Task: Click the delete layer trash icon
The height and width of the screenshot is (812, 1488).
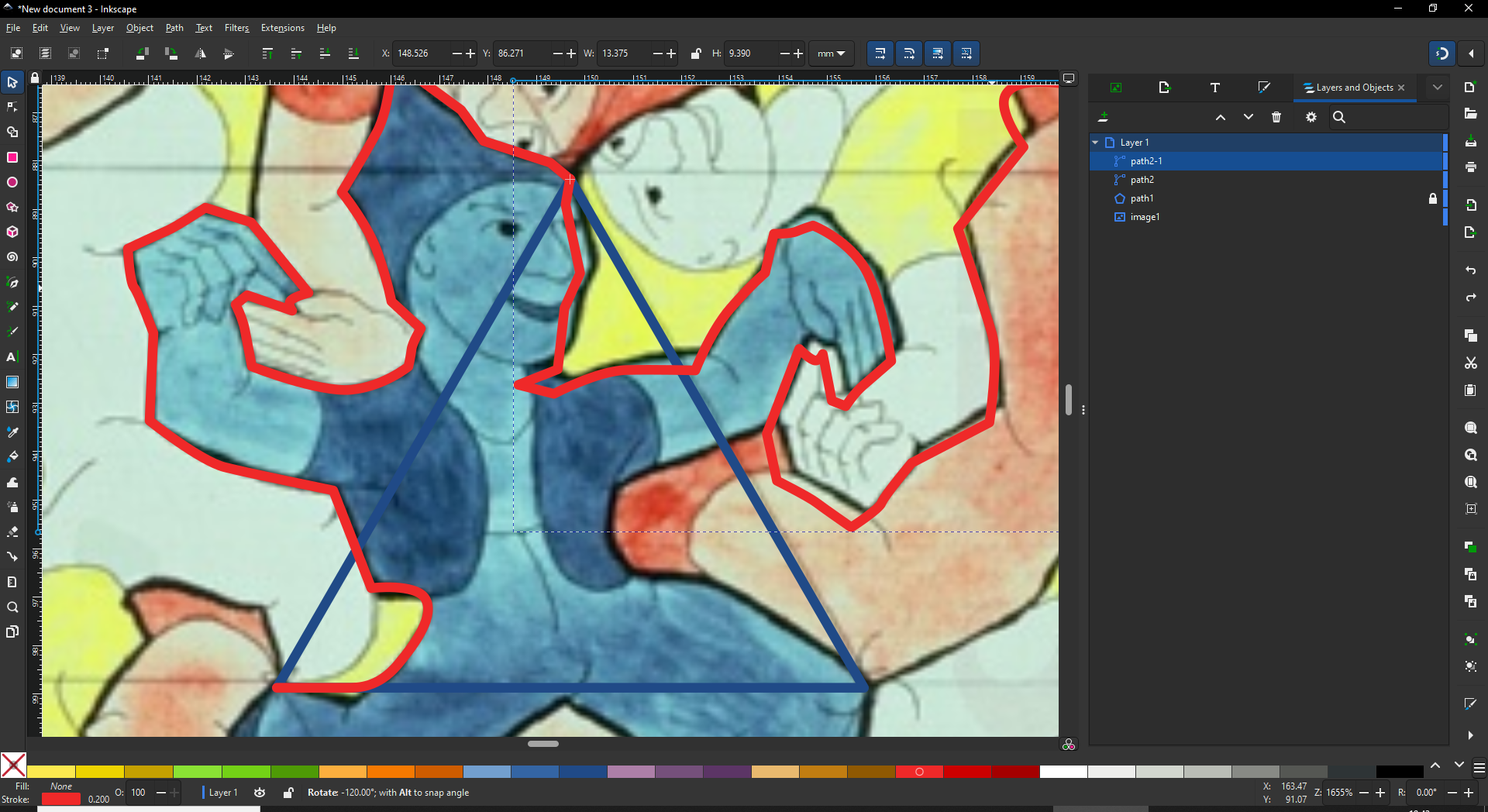Action: coord(1276,117)
